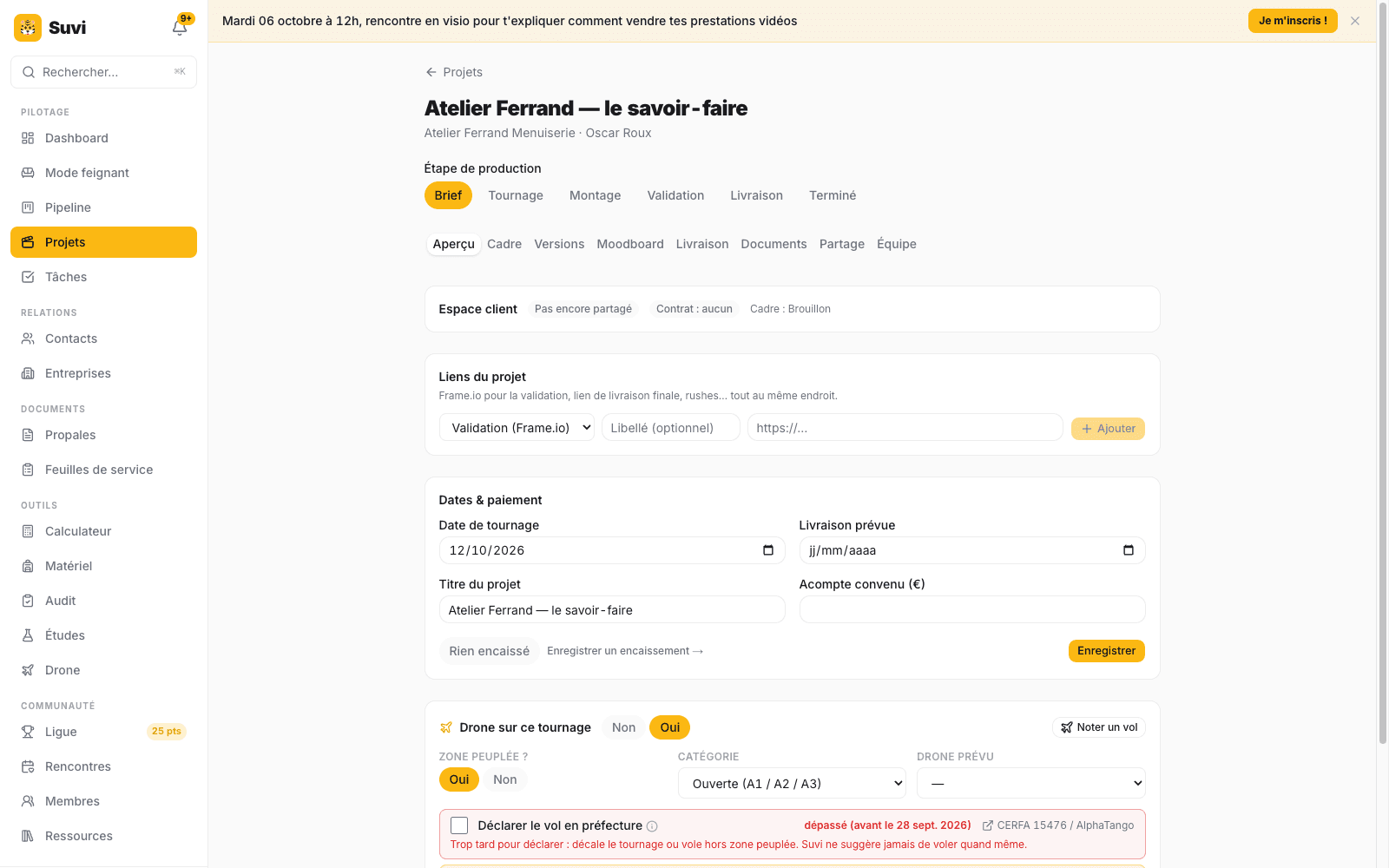Select Oui for zone peuplée

459,779
